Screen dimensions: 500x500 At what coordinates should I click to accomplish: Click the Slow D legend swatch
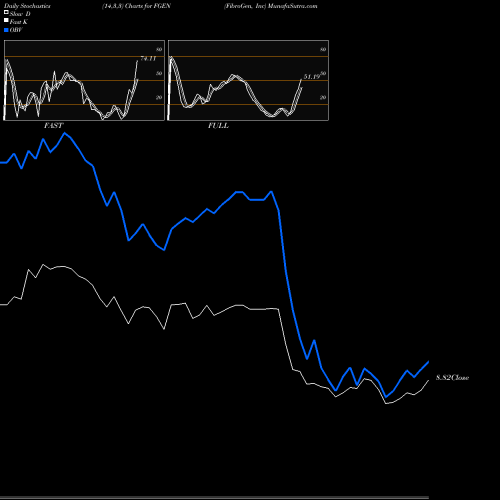pos(6,12)
